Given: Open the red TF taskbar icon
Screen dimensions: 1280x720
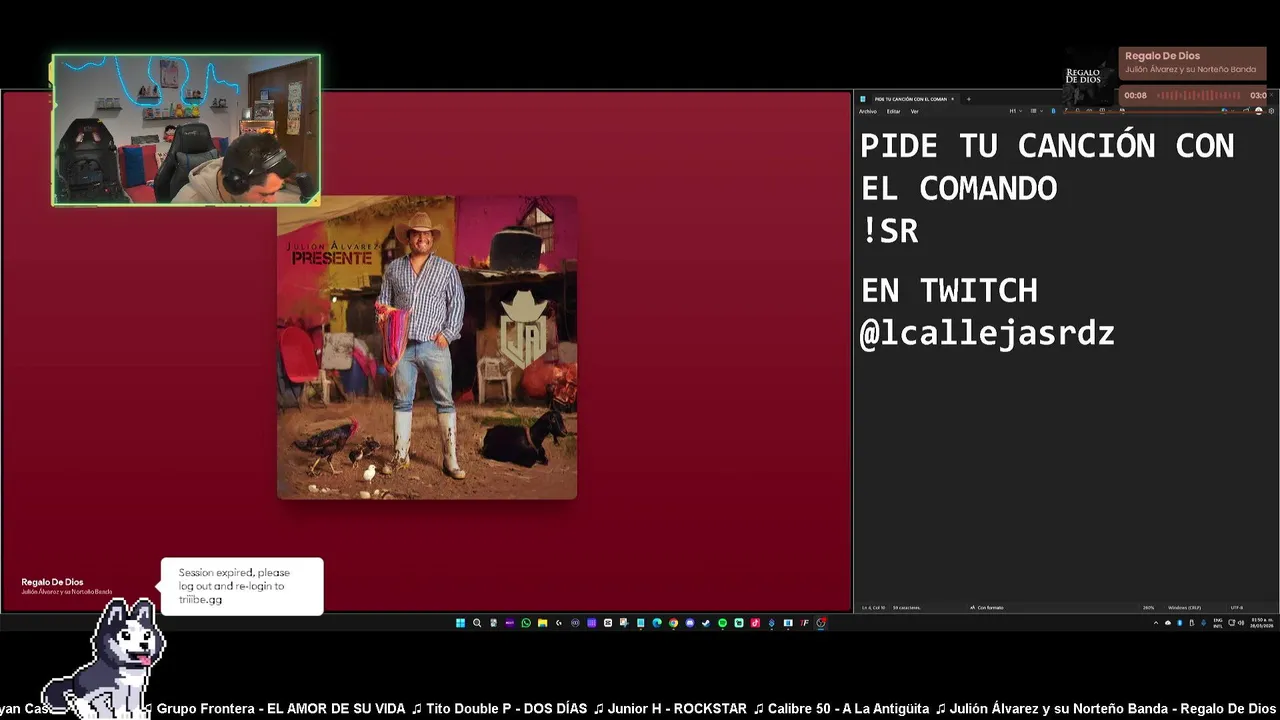Looking at the screenshot, I should tap(804, 623).
